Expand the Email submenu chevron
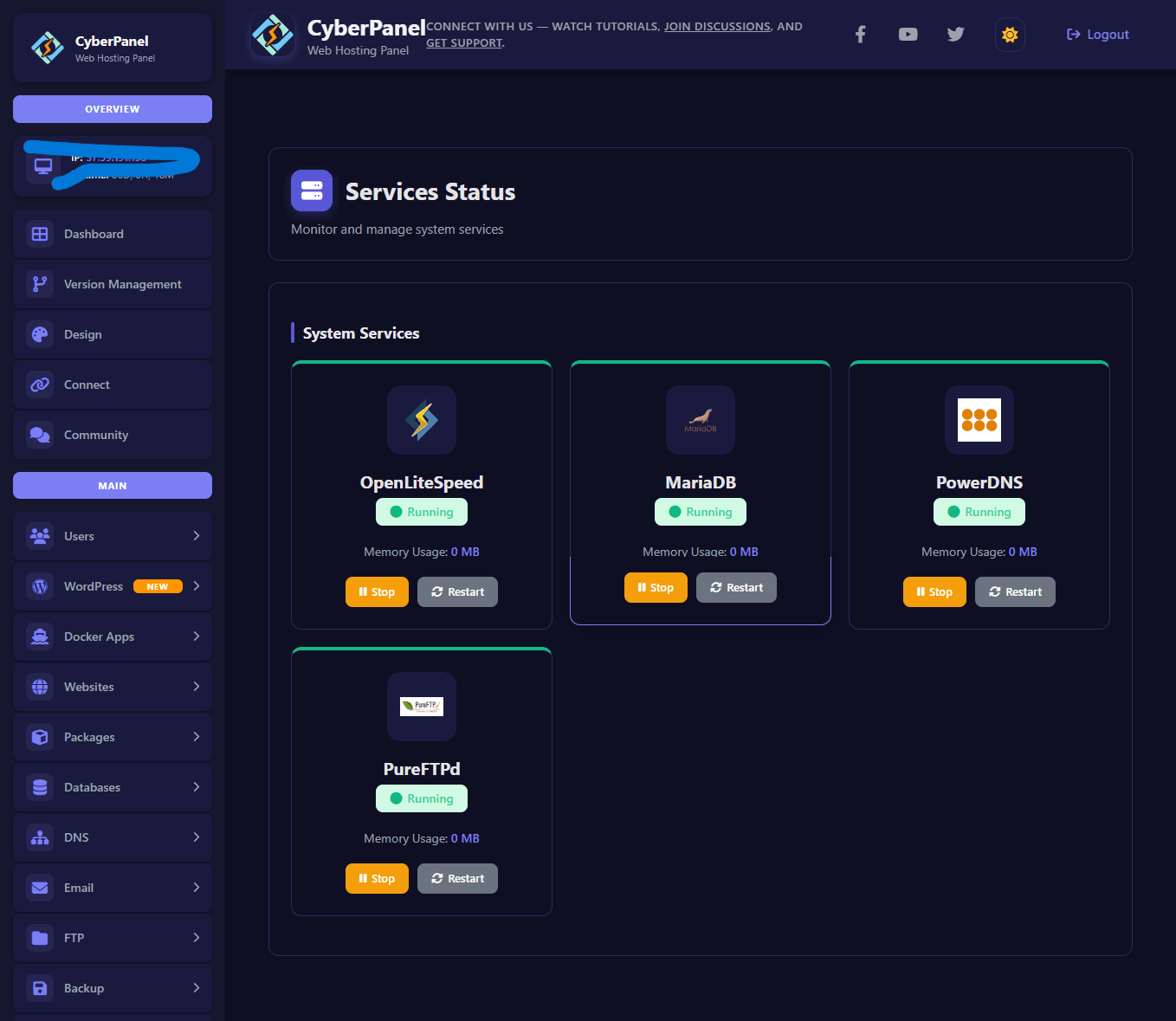This screenshot has width=1176, height=1021. click(197, 888)
